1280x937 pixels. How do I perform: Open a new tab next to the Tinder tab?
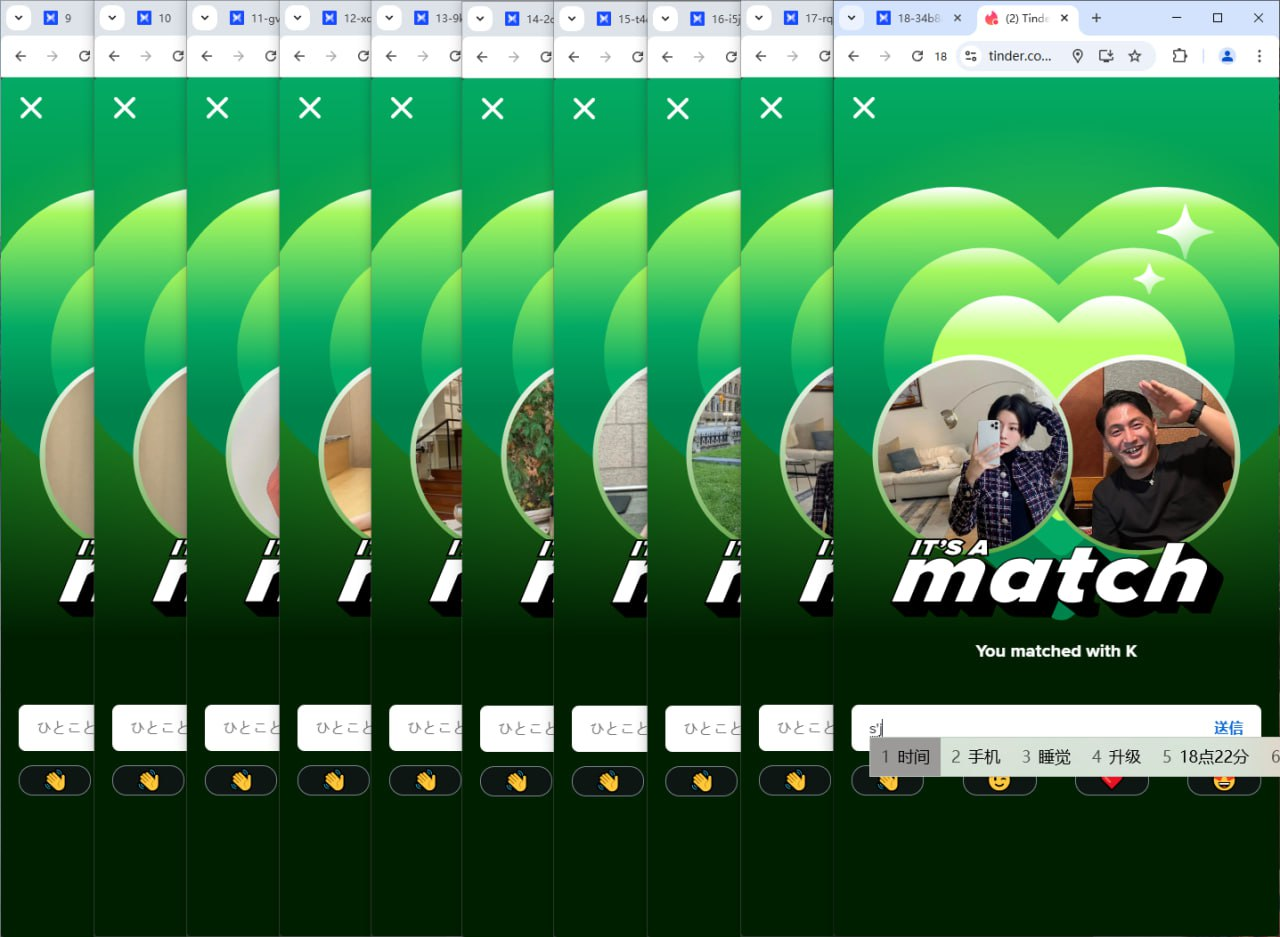1096,18
